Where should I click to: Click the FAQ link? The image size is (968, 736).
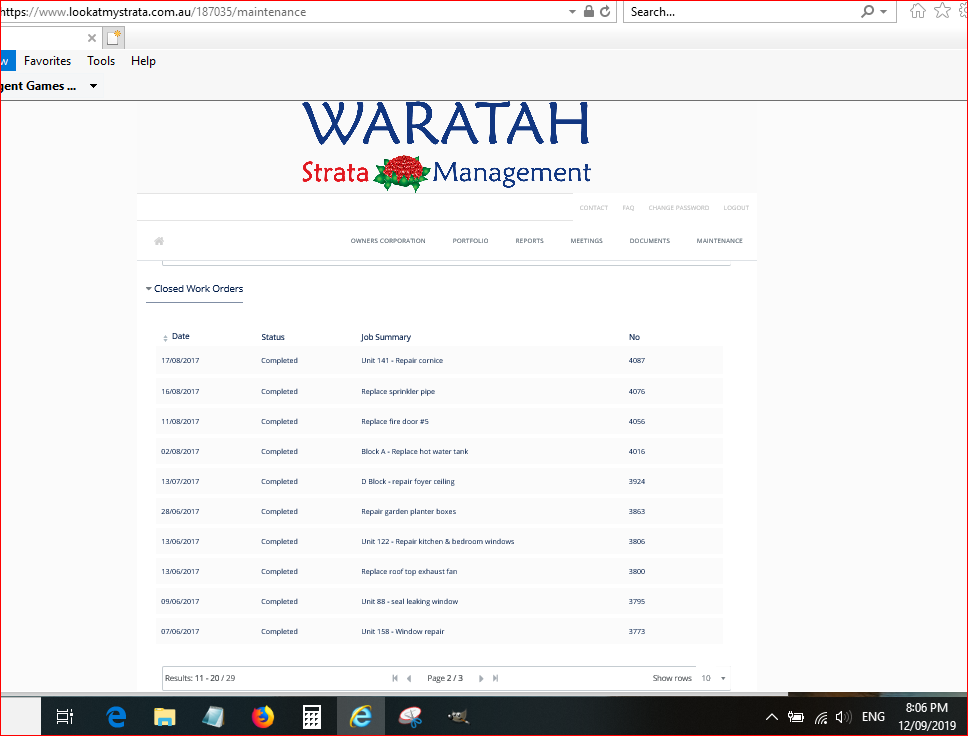(x=628, y=208)
